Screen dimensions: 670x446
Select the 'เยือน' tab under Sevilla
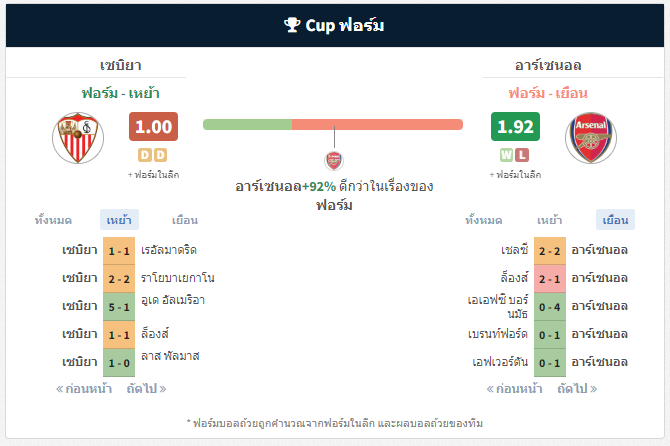(185, 220)
